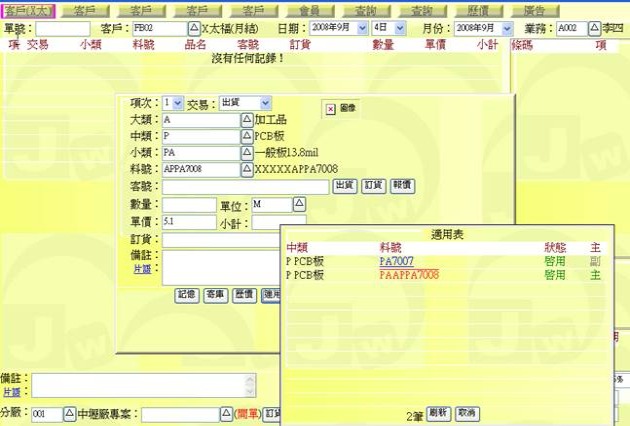
Task: Click the broken 圖像 image icon
Action: (x=331, y=108)
